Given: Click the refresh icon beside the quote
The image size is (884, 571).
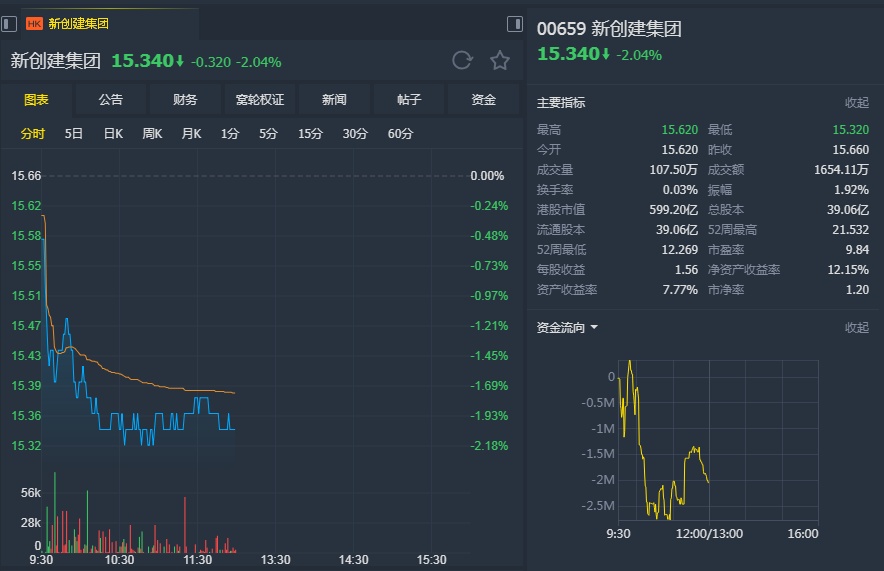Looking at the screenshot, I should (x=462, y=60).
